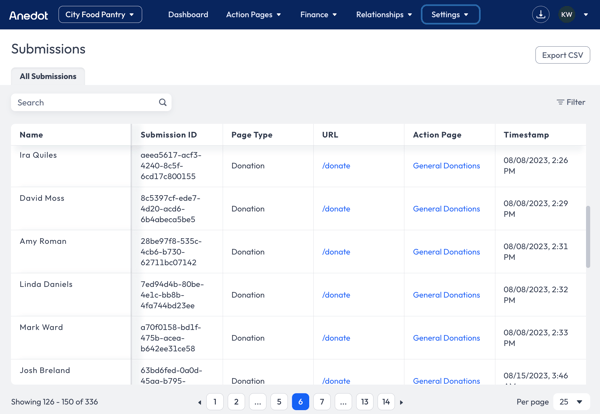The width and height of the screenshot is (600, 414).
Task: Open /donate link in Linda Daniels row
Action: (336, 295)
